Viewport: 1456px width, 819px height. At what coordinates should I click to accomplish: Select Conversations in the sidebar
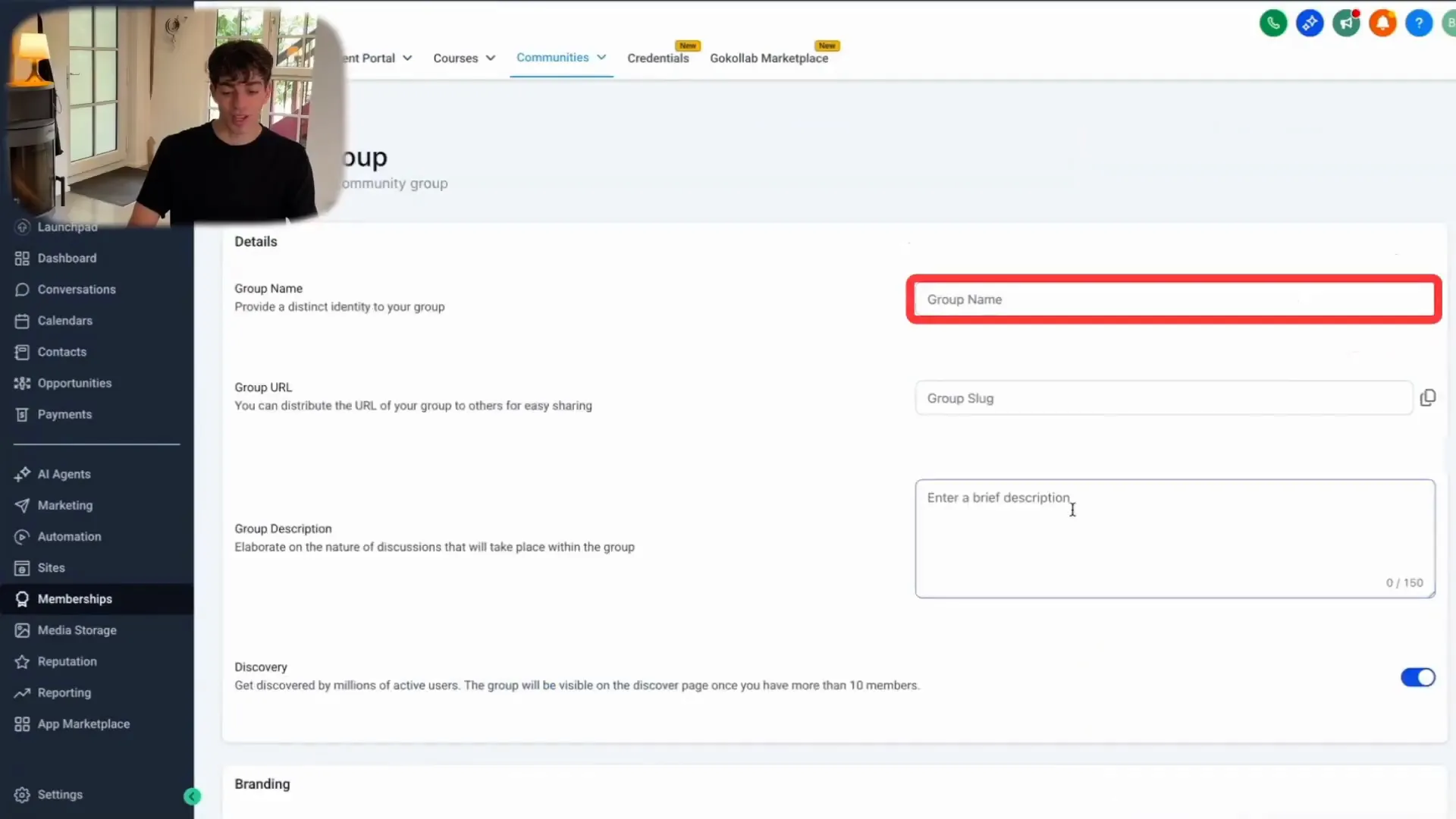(x=76, y=289)
